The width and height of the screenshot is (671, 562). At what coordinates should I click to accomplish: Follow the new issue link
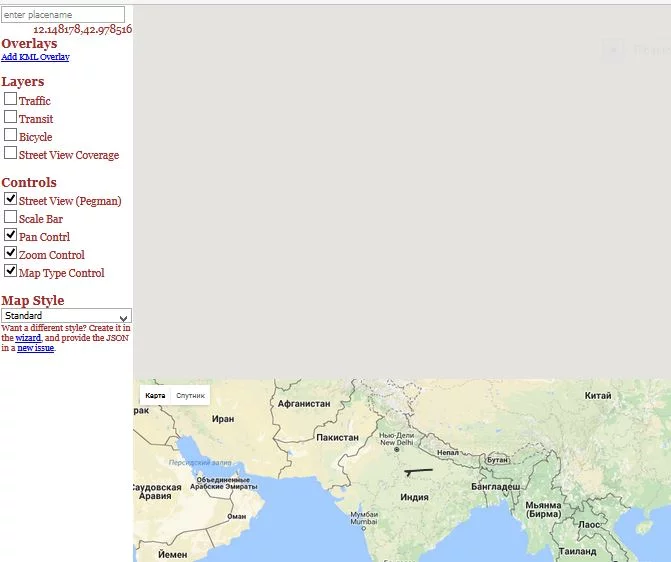point(36,348)
